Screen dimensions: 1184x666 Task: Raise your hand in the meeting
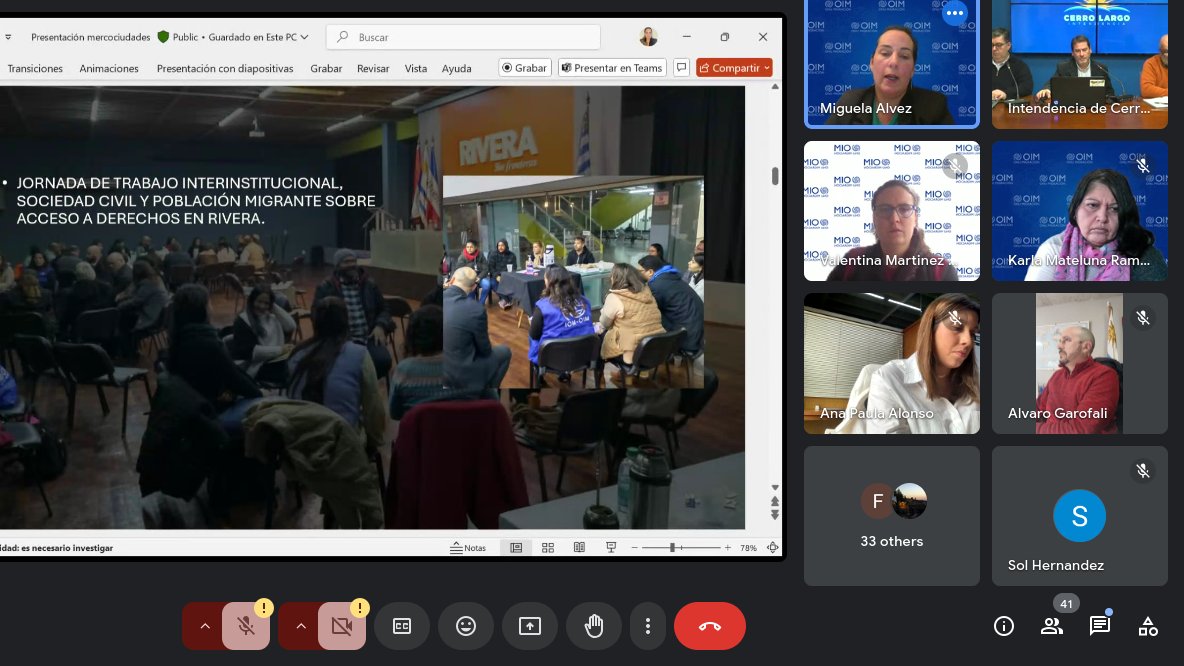(594, 626)
